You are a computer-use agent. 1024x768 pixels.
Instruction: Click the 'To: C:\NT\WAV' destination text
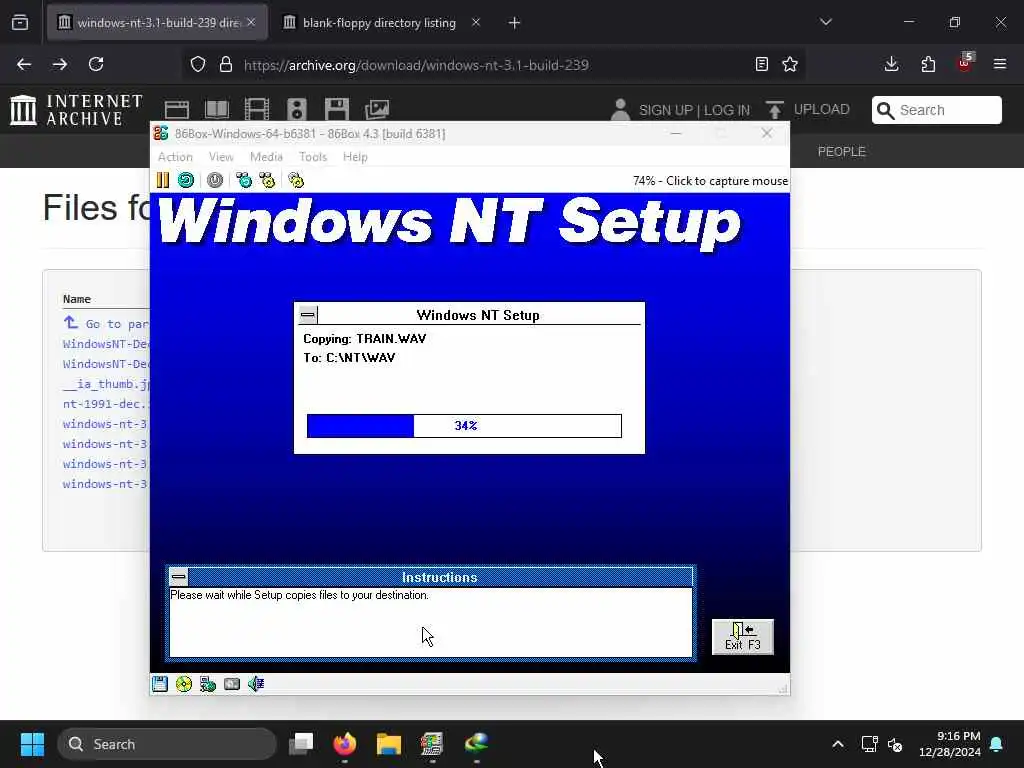click(x=349, y=357)
